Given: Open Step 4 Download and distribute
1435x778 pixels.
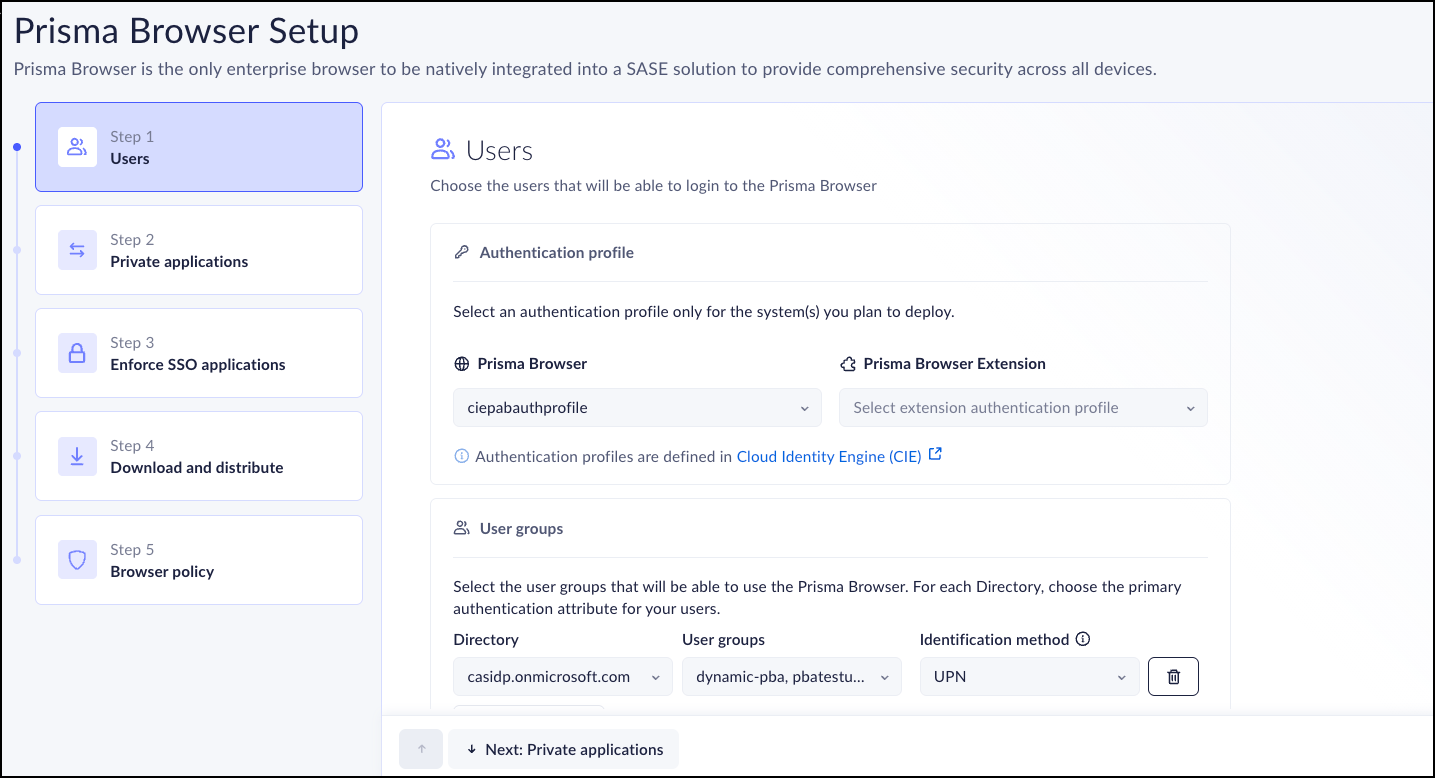Looking at the screenshot, I should (199, 456).
